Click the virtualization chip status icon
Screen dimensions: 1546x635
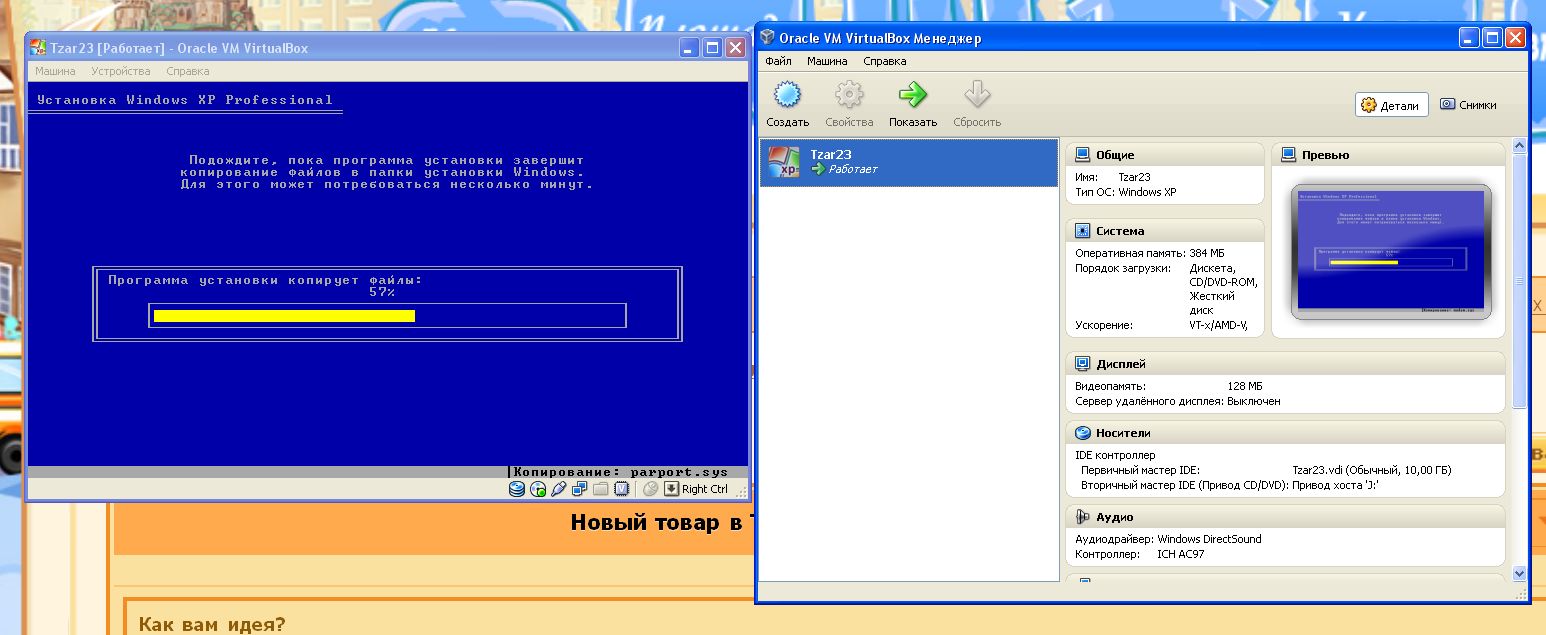point(621,489)
